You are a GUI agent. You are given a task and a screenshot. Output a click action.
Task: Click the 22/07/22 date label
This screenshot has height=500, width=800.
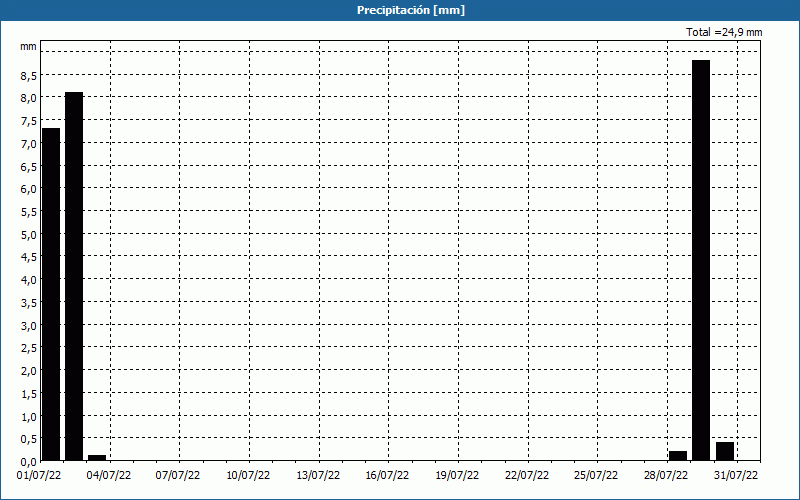click(x=527, y=476)
